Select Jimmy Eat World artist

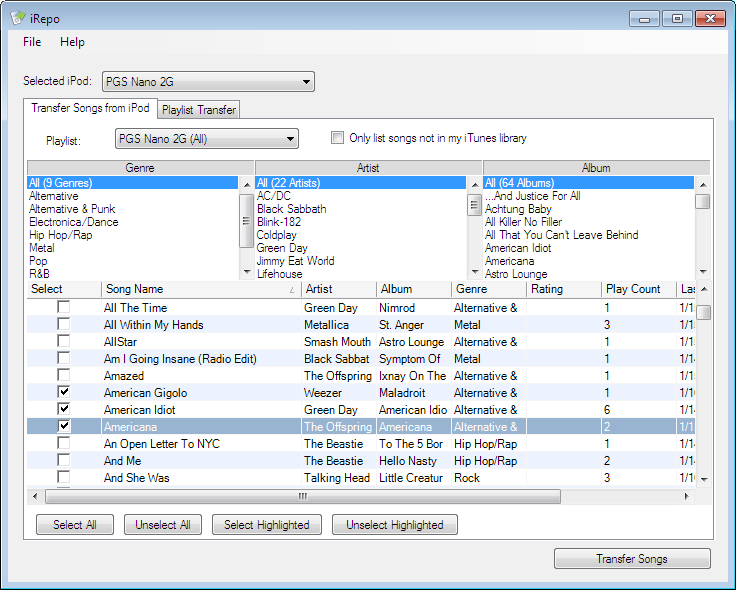[x=360, y=261]
